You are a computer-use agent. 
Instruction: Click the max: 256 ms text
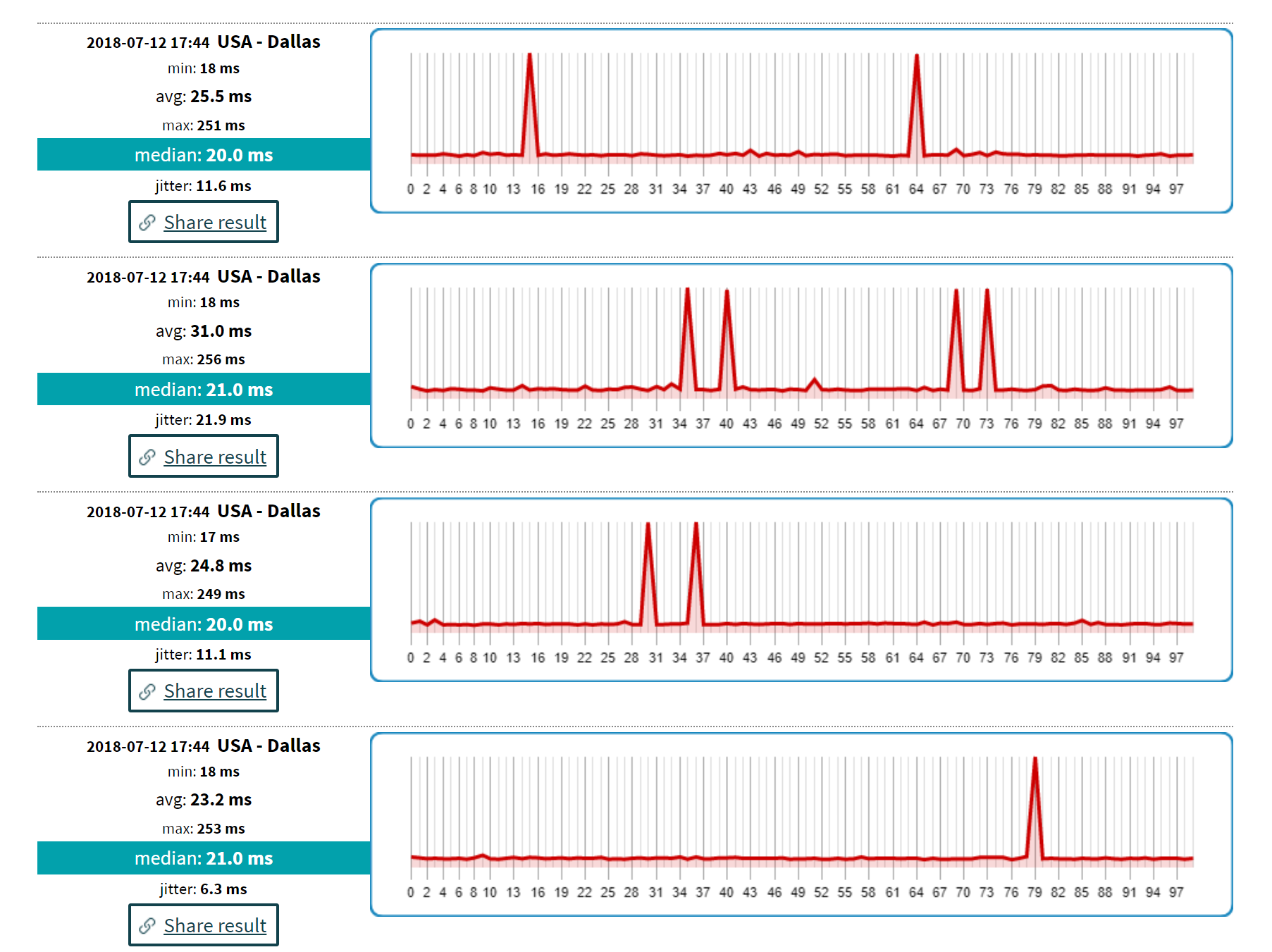[204, 359]
